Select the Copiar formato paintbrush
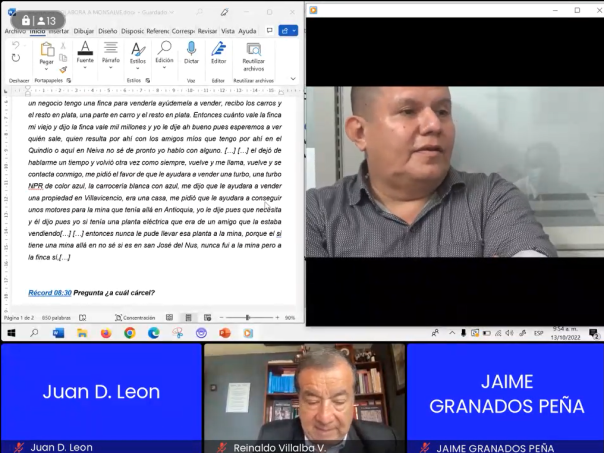This screenshot has height=453, width=604. pyautogui.click(x=63, y=69)
